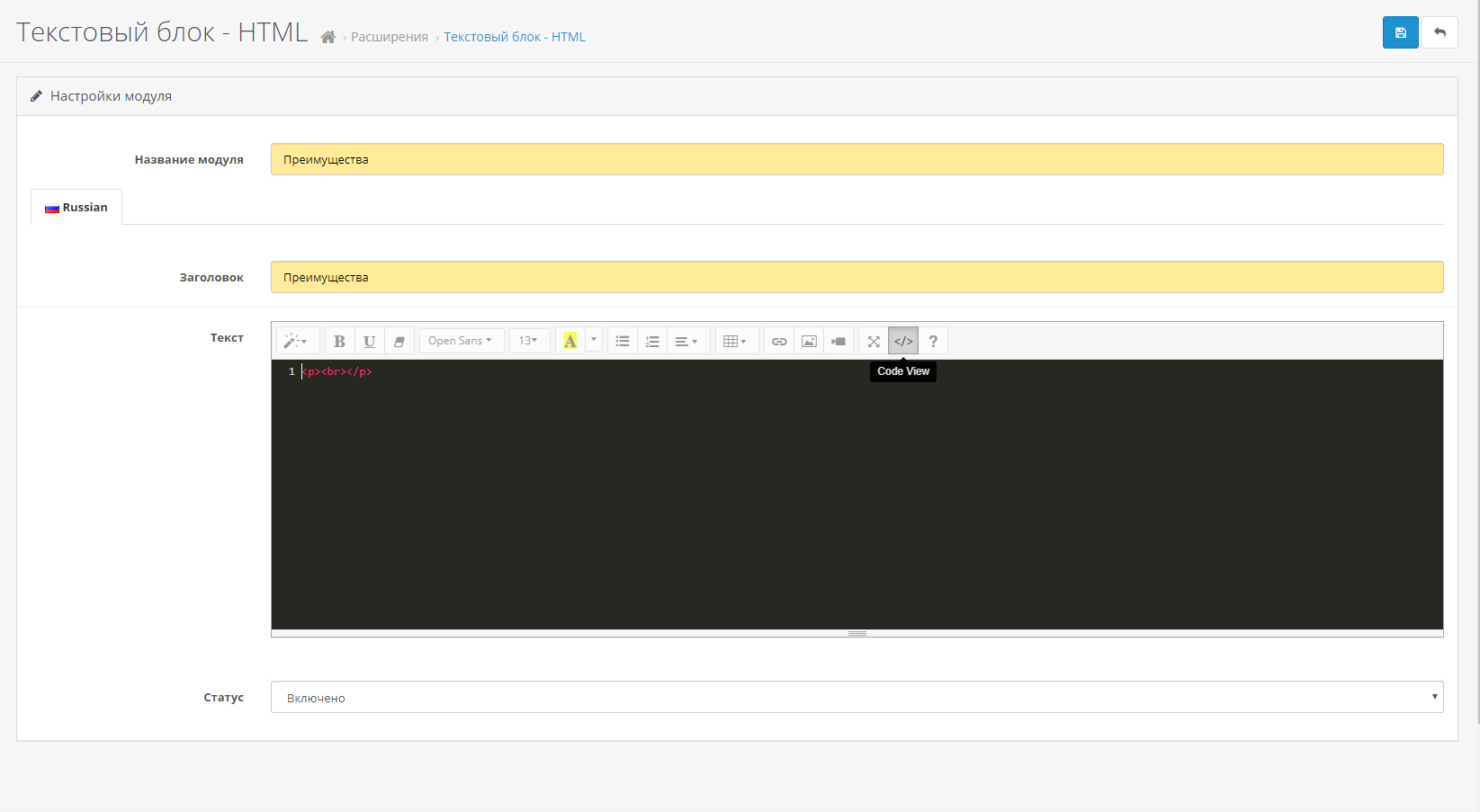
Task: Open the font size 13 dropdown
Action: tap(529, 341)
